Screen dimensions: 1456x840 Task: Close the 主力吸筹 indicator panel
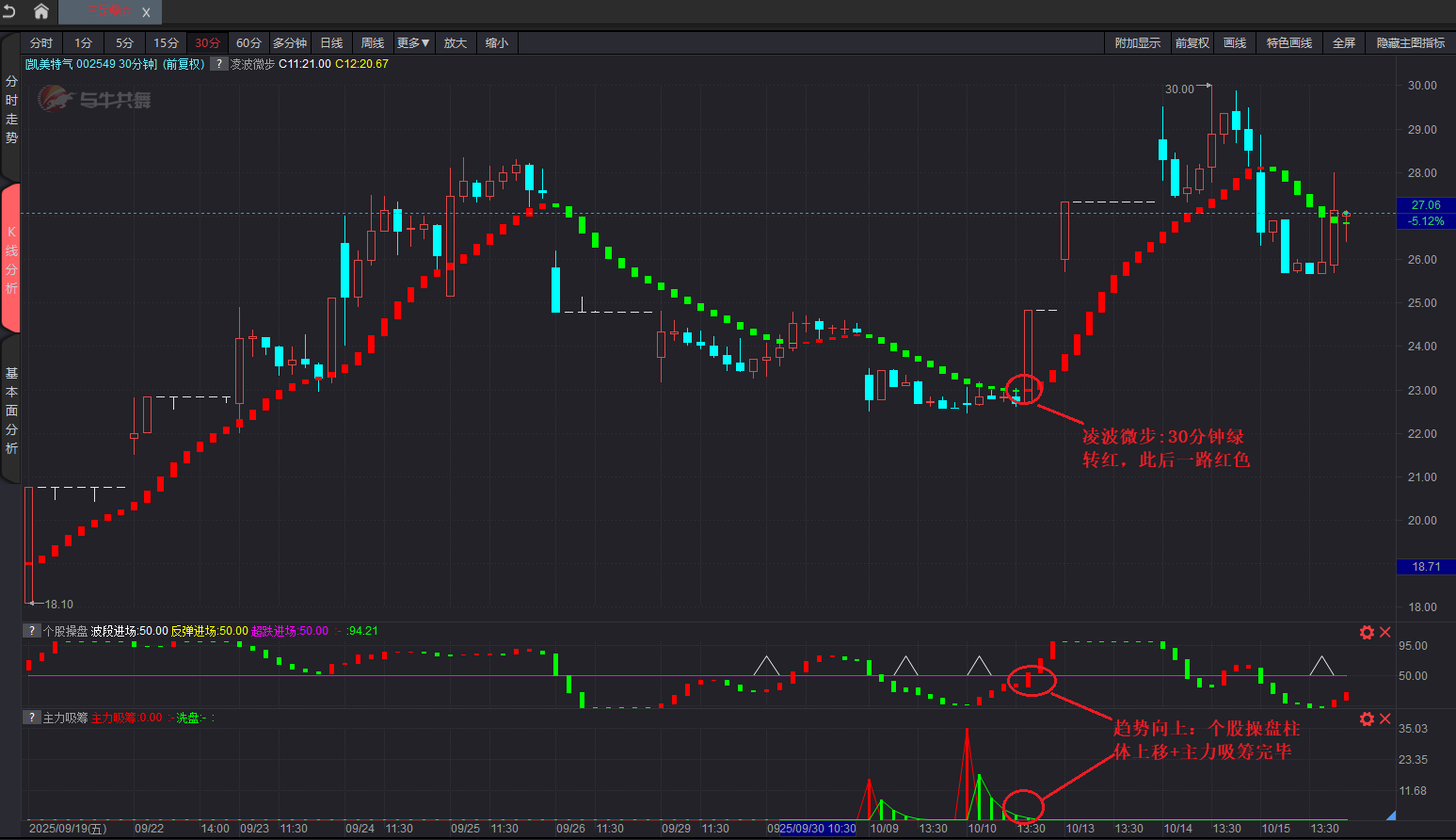coord(1385,719)
